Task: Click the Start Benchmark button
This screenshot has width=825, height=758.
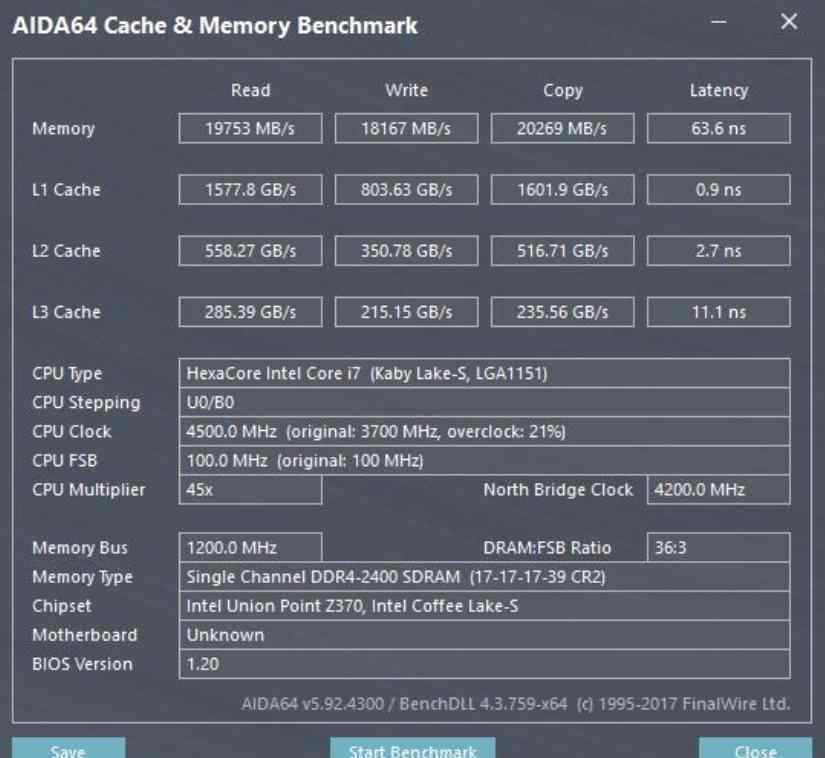Action: coord(412,747)
